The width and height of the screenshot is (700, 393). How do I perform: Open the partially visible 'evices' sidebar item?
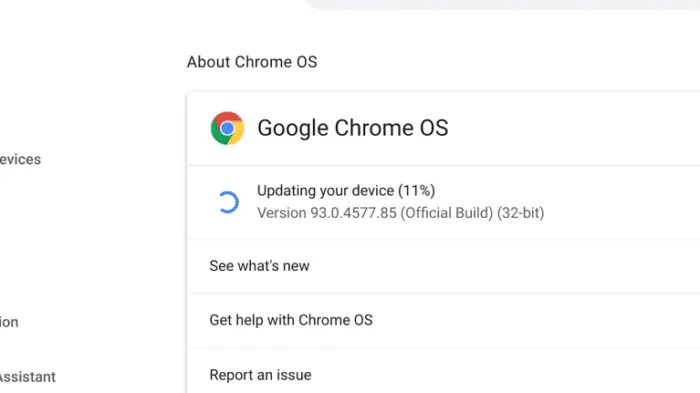(x=21, y=159)
